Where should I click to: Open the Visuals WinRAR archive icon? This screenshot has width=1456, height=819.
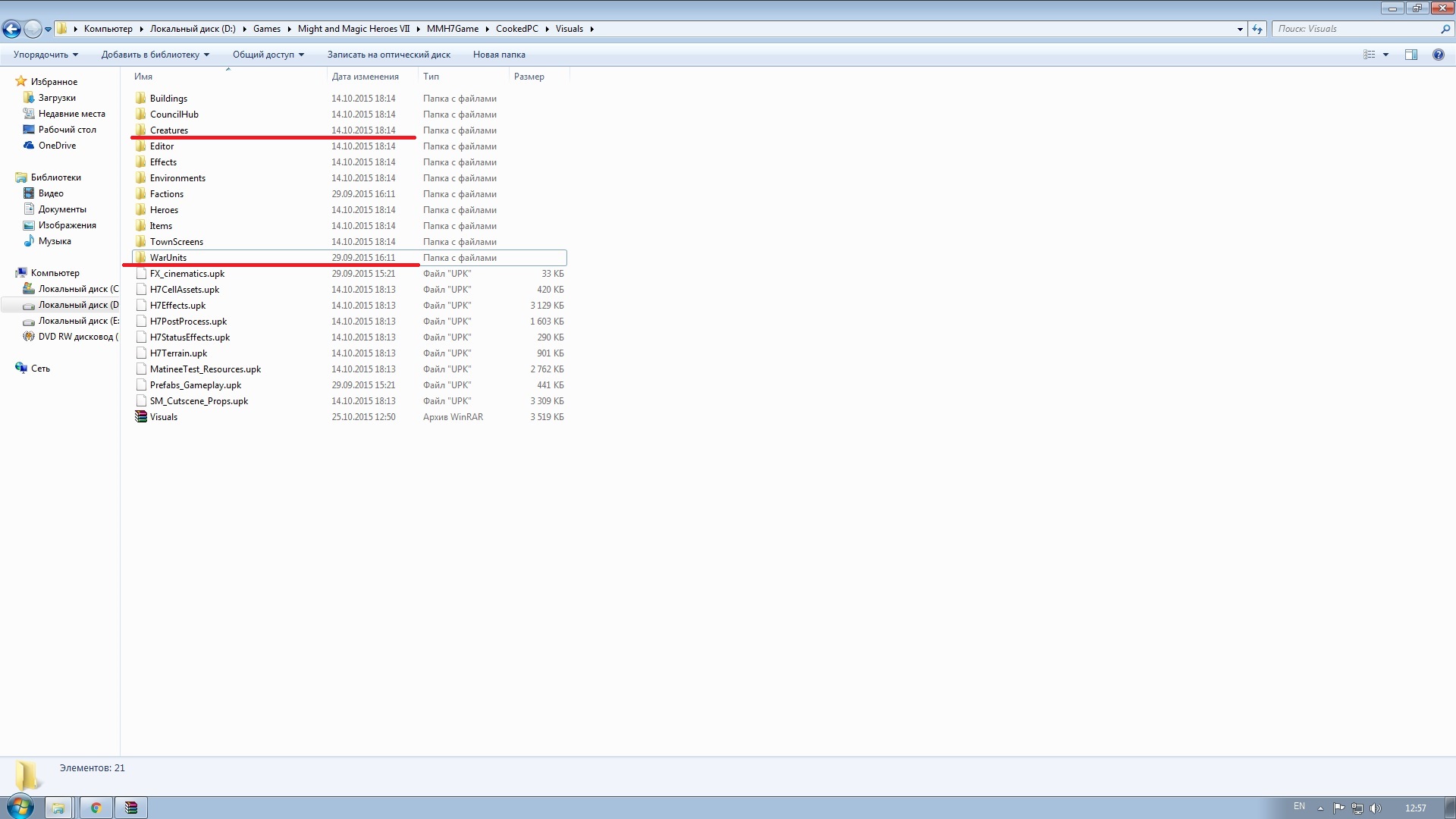click(141, 417)
